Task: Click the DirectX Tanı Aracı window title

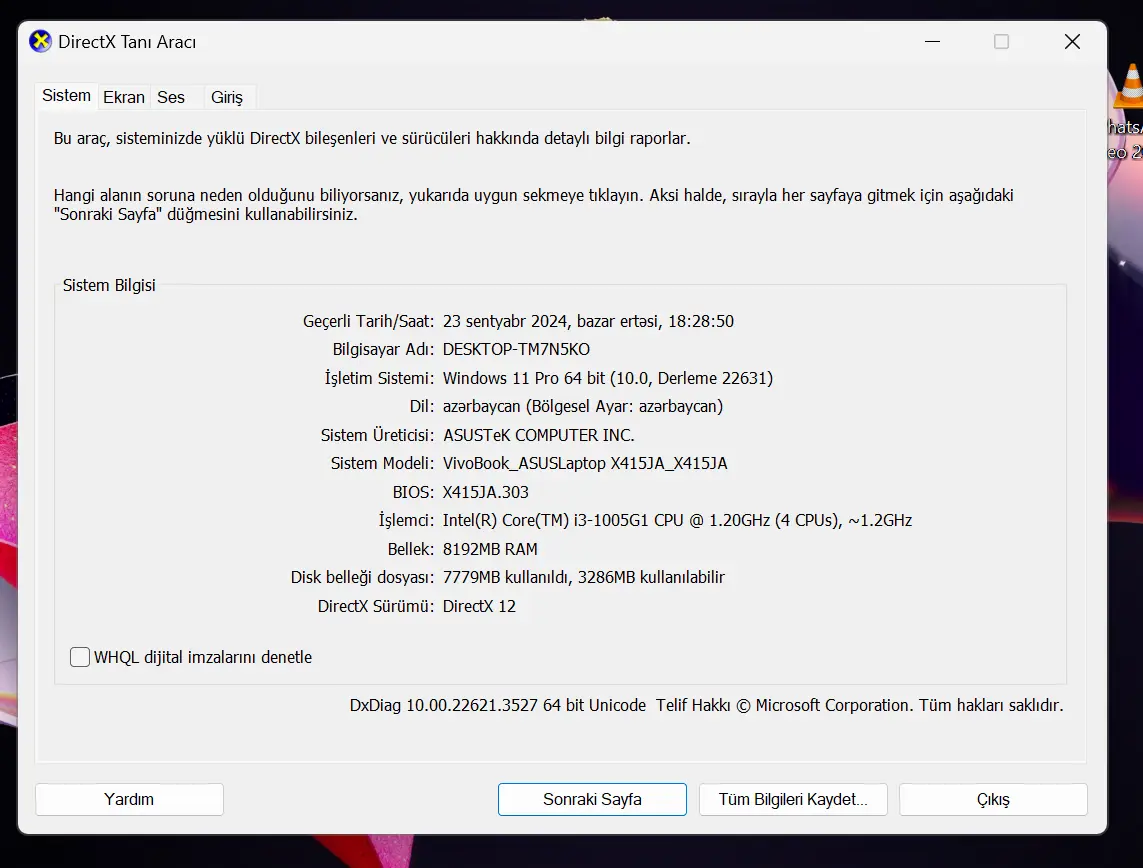Action: 127,42
